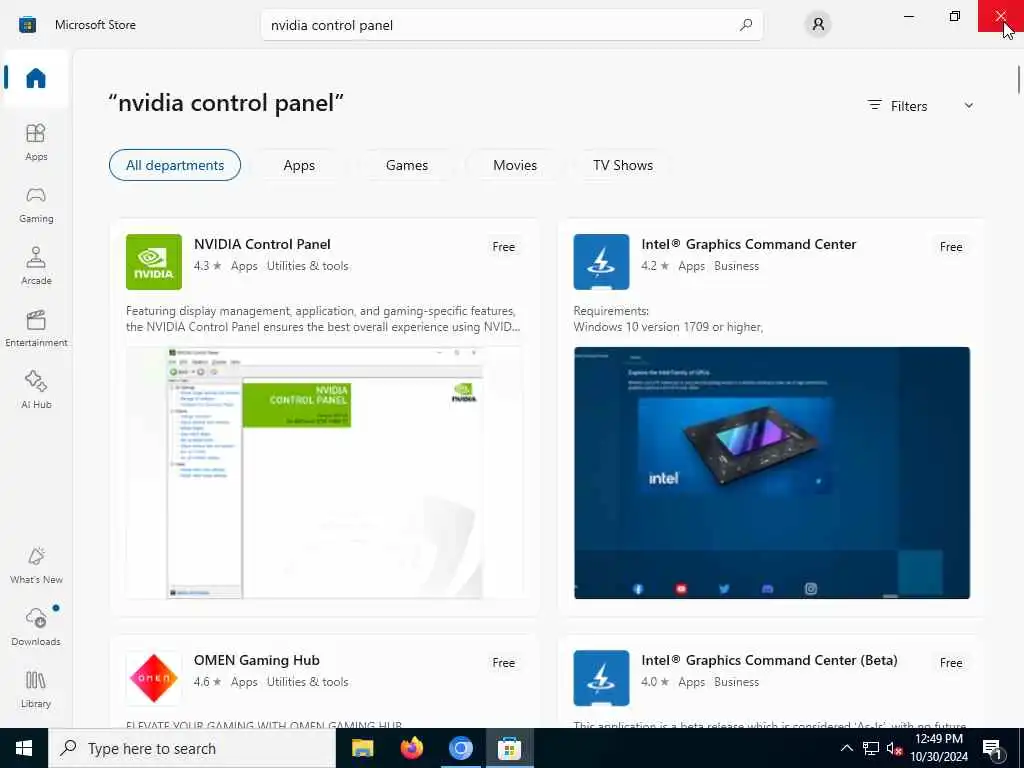Click 'Business' under Intel Graphics Command Center
The width and height of the screenshot is (1024, 768).
(737, 266)
